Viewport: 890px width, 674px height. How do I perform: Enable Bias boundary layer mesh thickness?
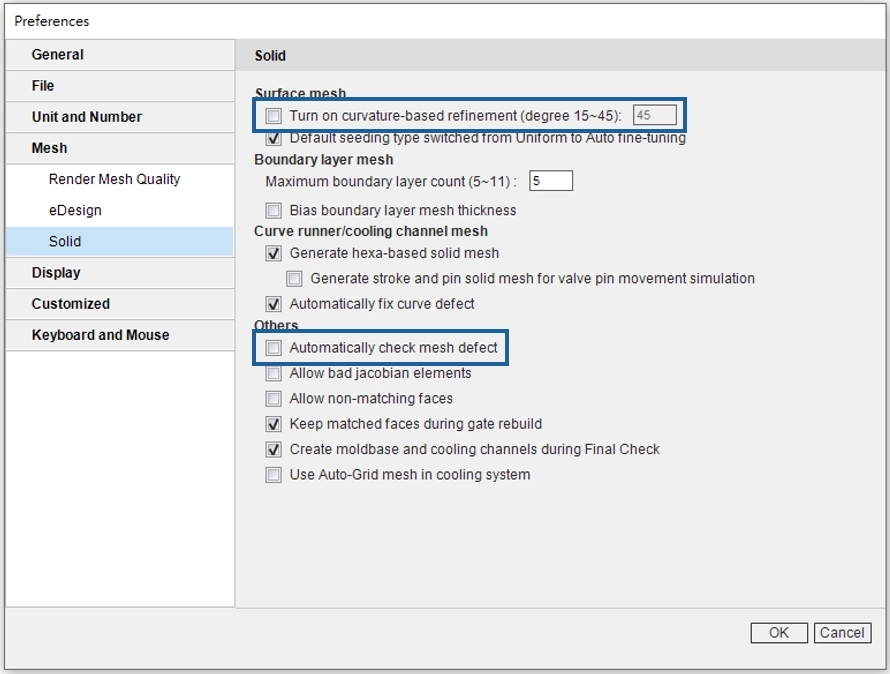[274, 210]
